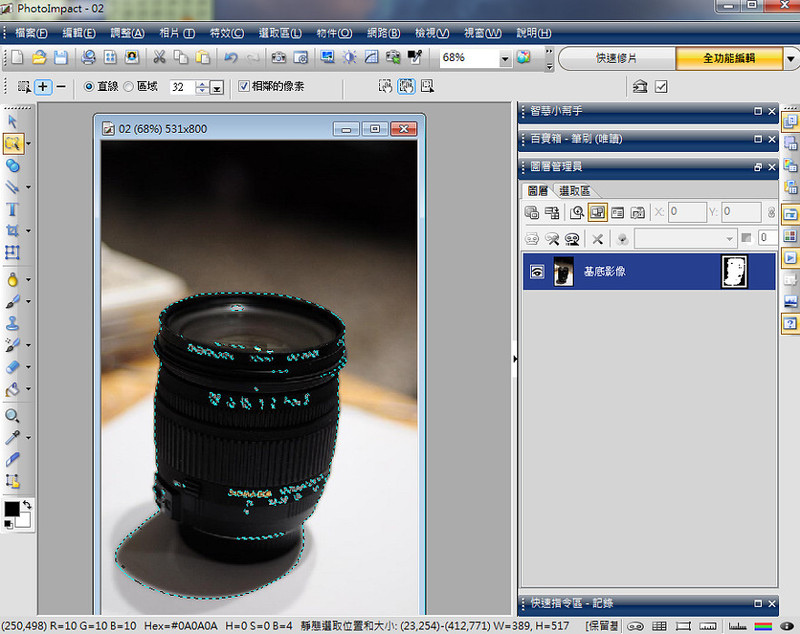The image size is (800, 634).
Task: Expand the Magic Wand tool flyout arrow
Action: [29, 144]
